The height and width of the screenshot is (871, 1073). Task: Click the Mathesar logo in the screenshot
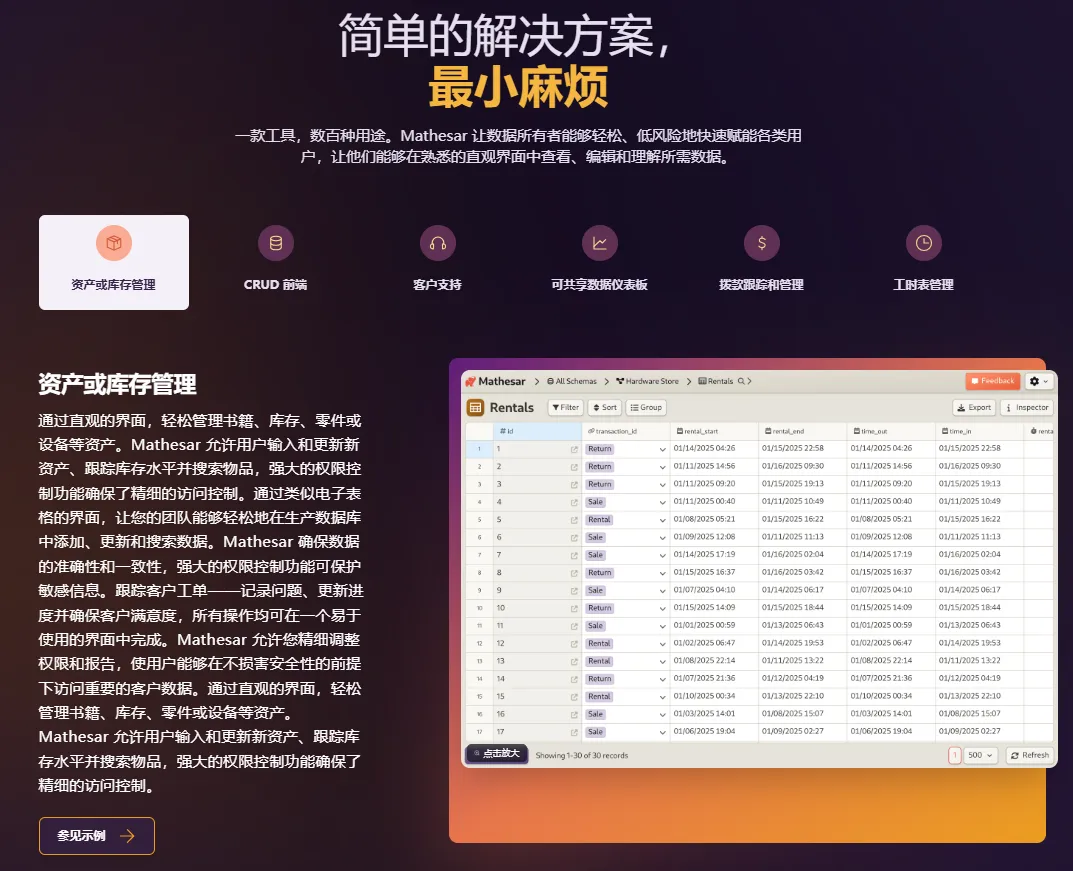pos(495,381)
